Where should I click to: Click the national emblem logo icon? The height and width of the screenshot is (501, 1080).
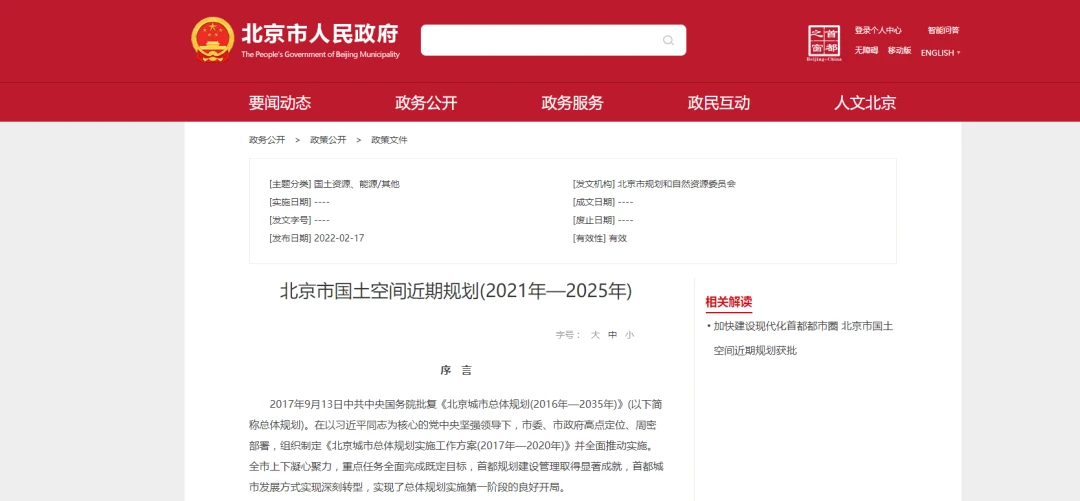pos(212,40)
